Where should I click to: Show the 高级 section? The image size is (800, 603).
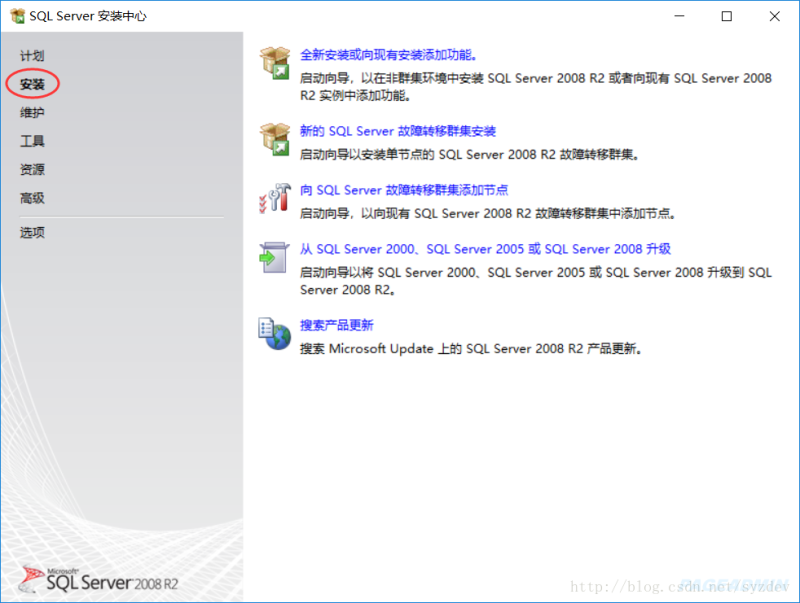tap(32, 198)
